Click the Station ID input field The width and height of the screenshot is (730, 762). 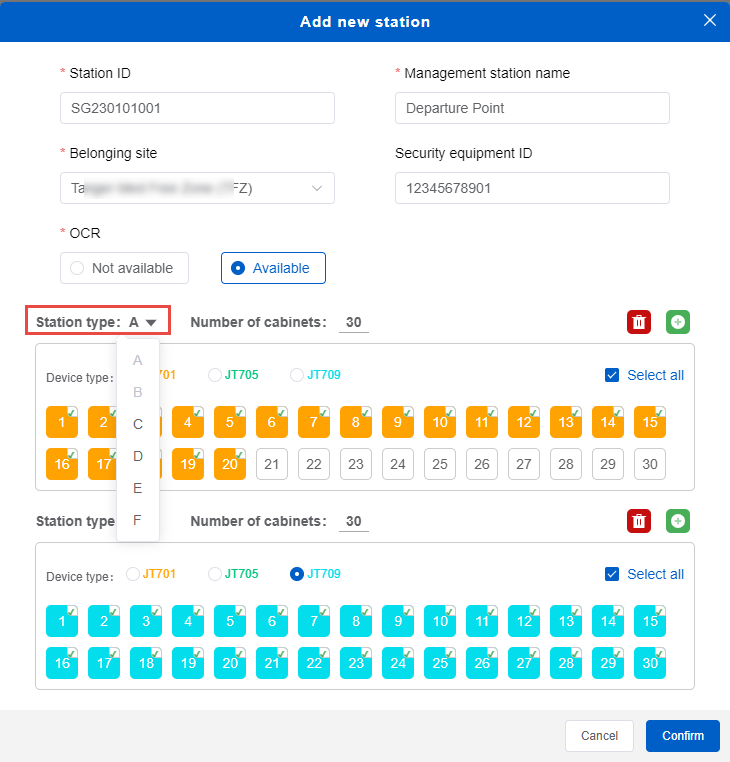coord(197,108)
